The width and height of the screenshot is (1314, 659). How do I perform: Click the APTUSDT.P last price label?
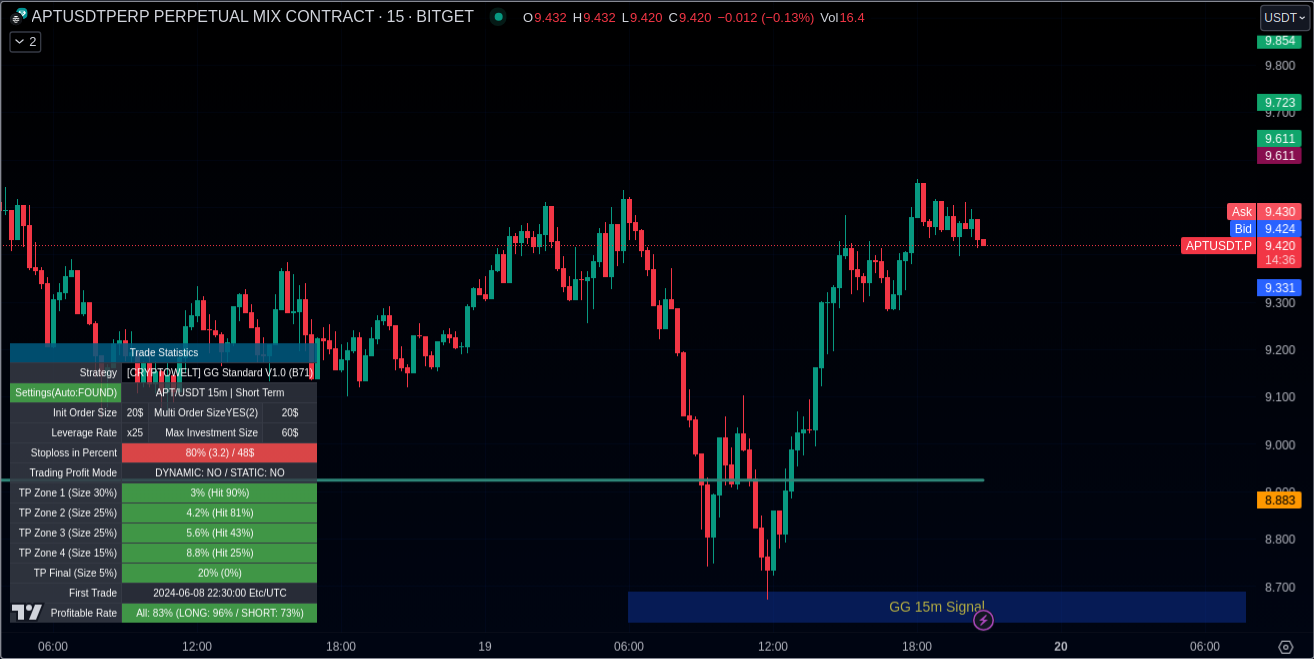pos(1218,246)
